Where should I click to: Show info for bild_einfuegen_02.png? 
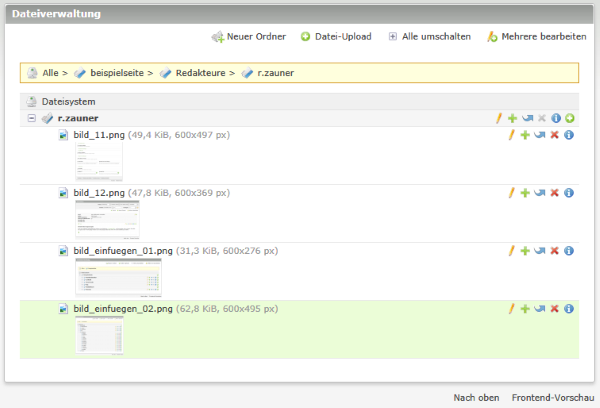point(569,309)
